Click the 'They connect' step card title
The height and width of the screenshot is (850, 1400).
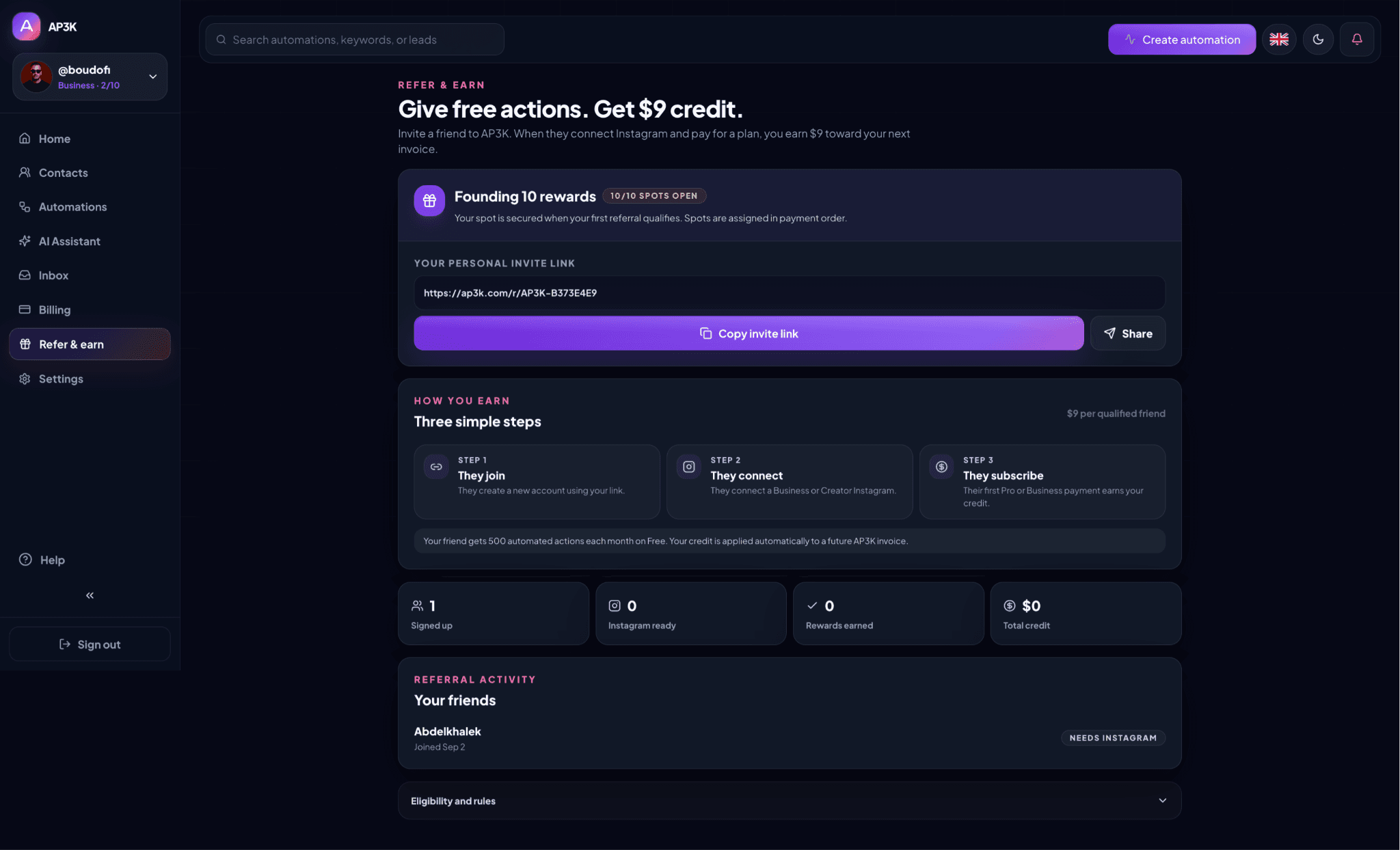[746, 476]
